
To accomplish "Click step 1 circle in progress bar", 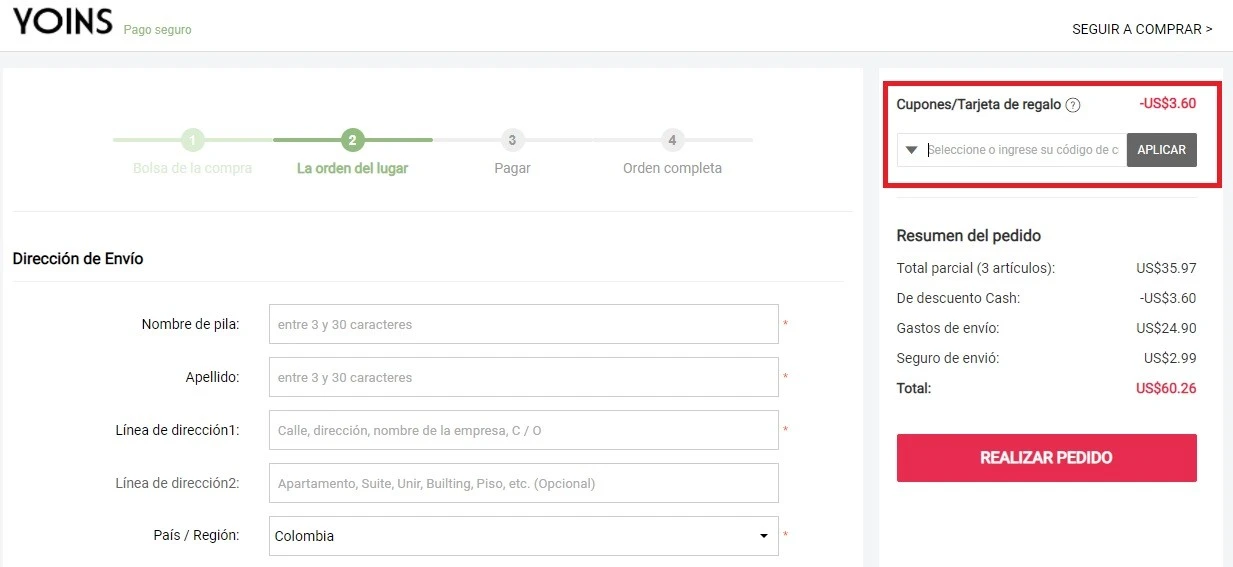I will 193,140.
